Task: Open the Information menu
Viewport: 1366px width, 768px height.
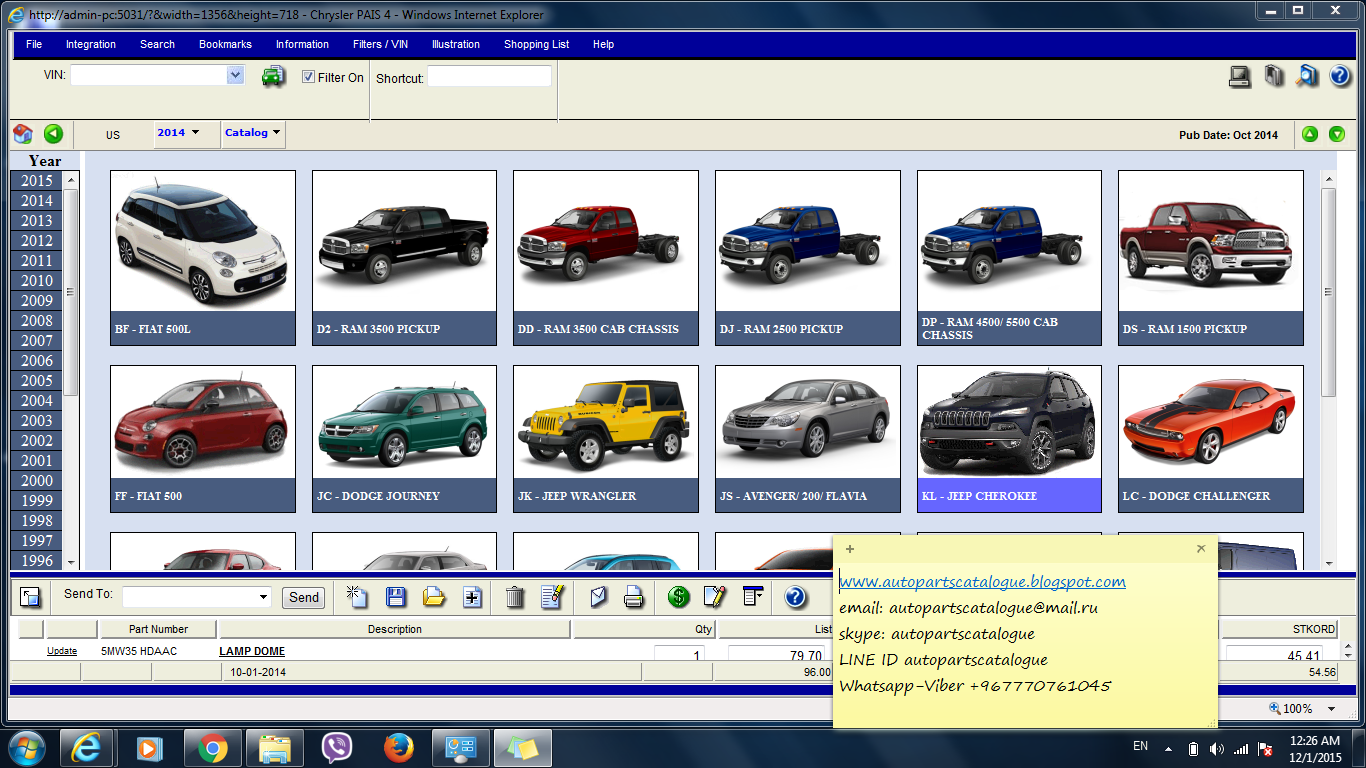Action: pos(302,44)
